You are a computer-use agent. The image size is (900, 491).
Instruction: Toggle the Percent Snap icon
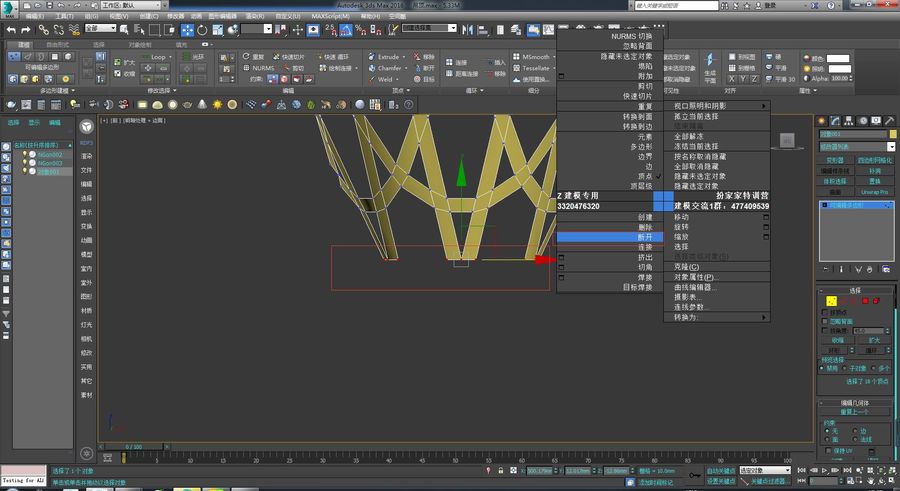360,30
